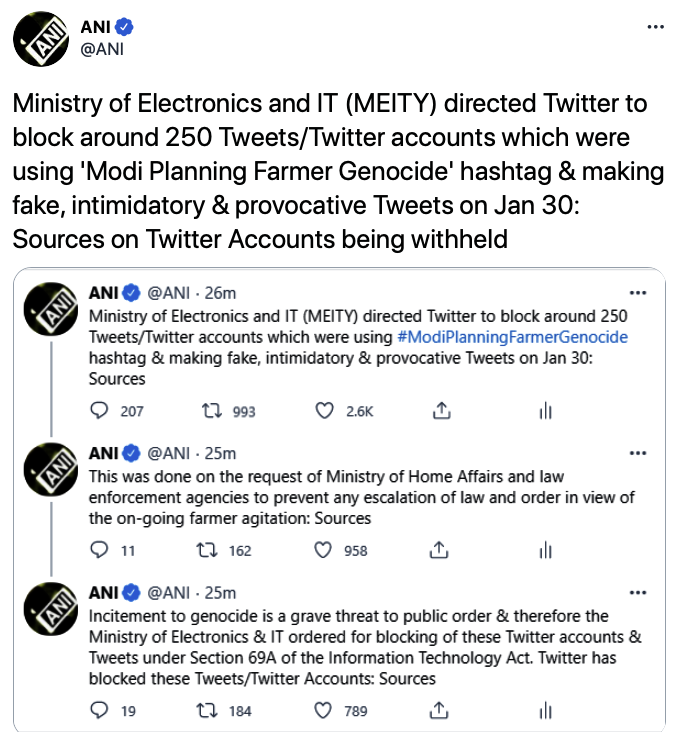Viewport: 678px width, 732px height.
Task: Open more options on the Home Affairs tweet
Action: (x=637, y=452)
